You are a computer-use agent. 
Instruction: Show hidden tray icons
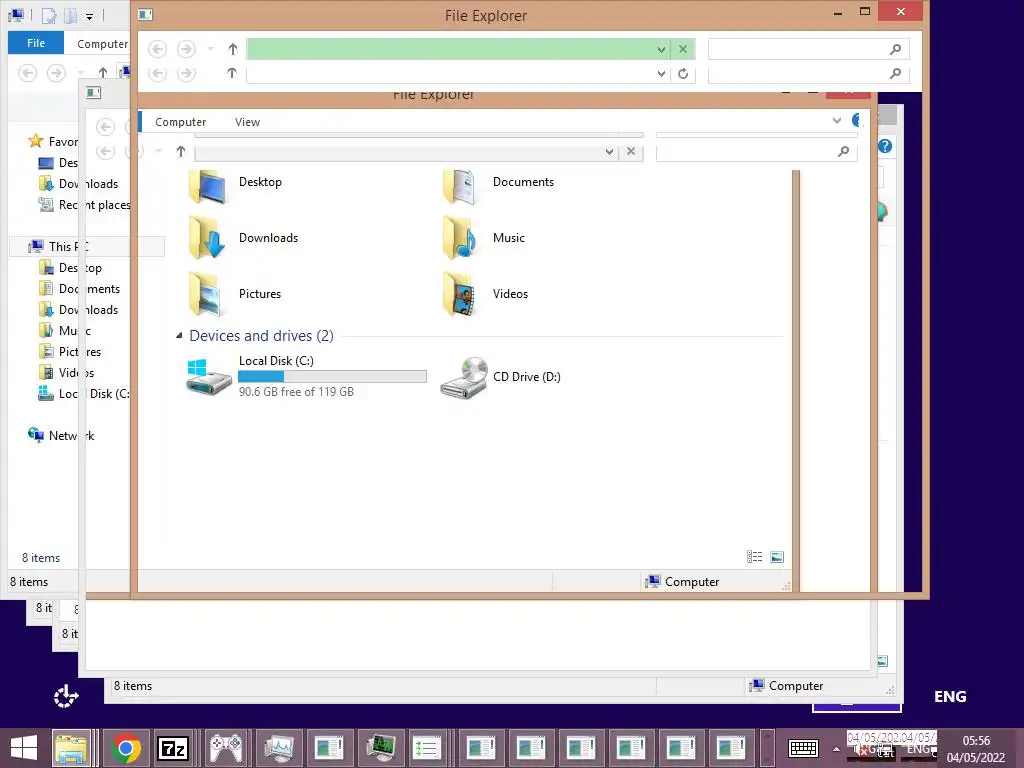tap(837, 748)
